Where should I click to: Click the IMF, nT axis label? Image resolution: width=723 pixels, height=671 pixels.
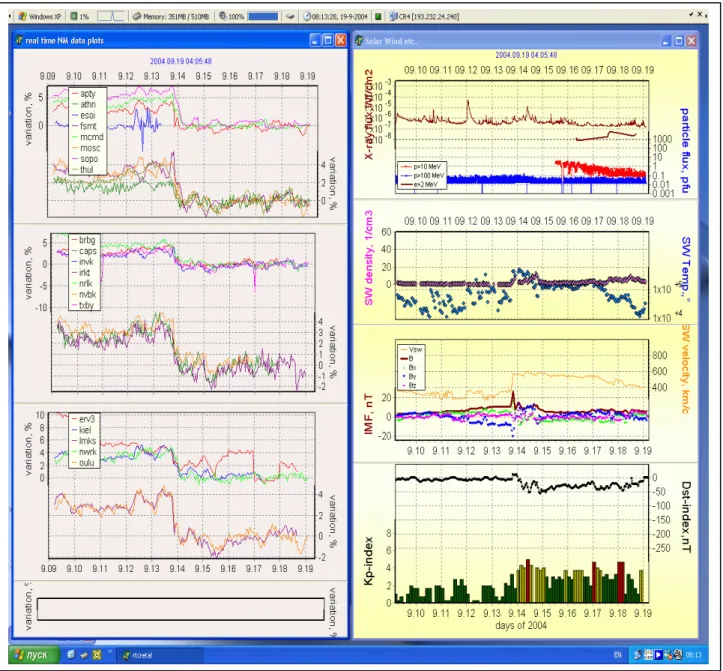369,414
